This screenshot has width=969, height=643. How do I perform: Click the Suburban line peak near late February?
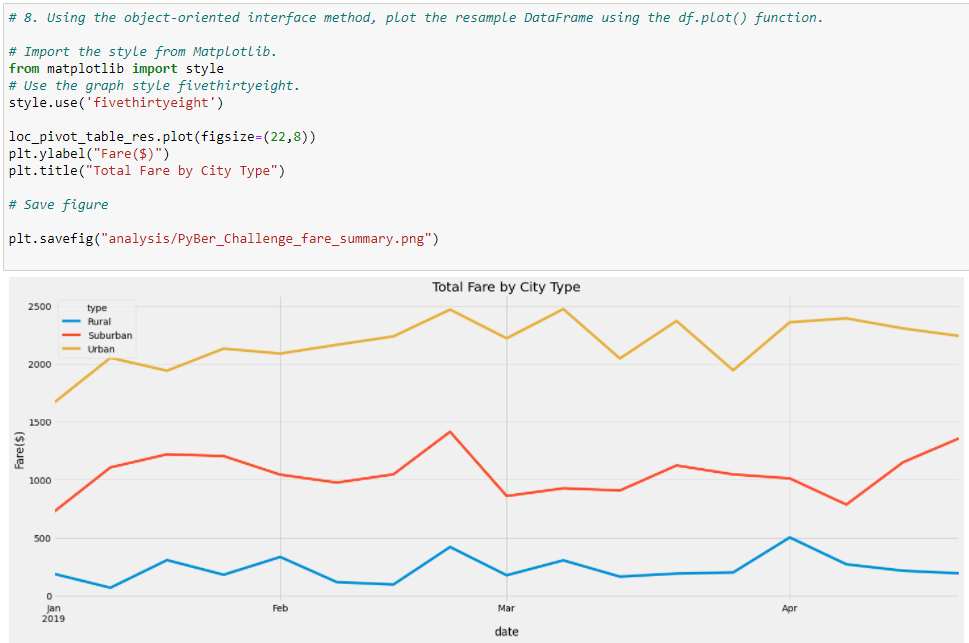click(x=450, y=432)
